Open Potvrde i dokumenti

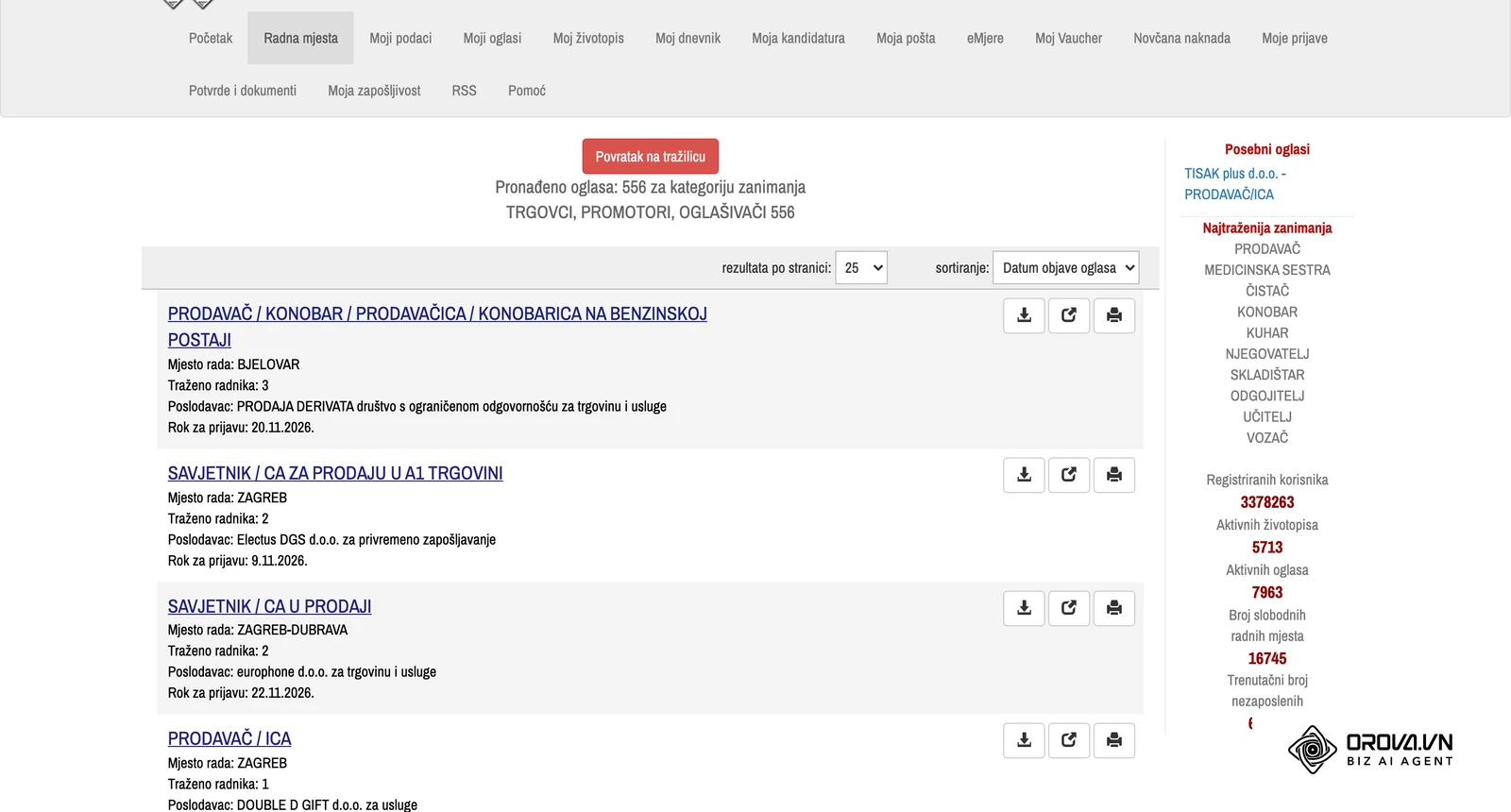tap(243, 91)
